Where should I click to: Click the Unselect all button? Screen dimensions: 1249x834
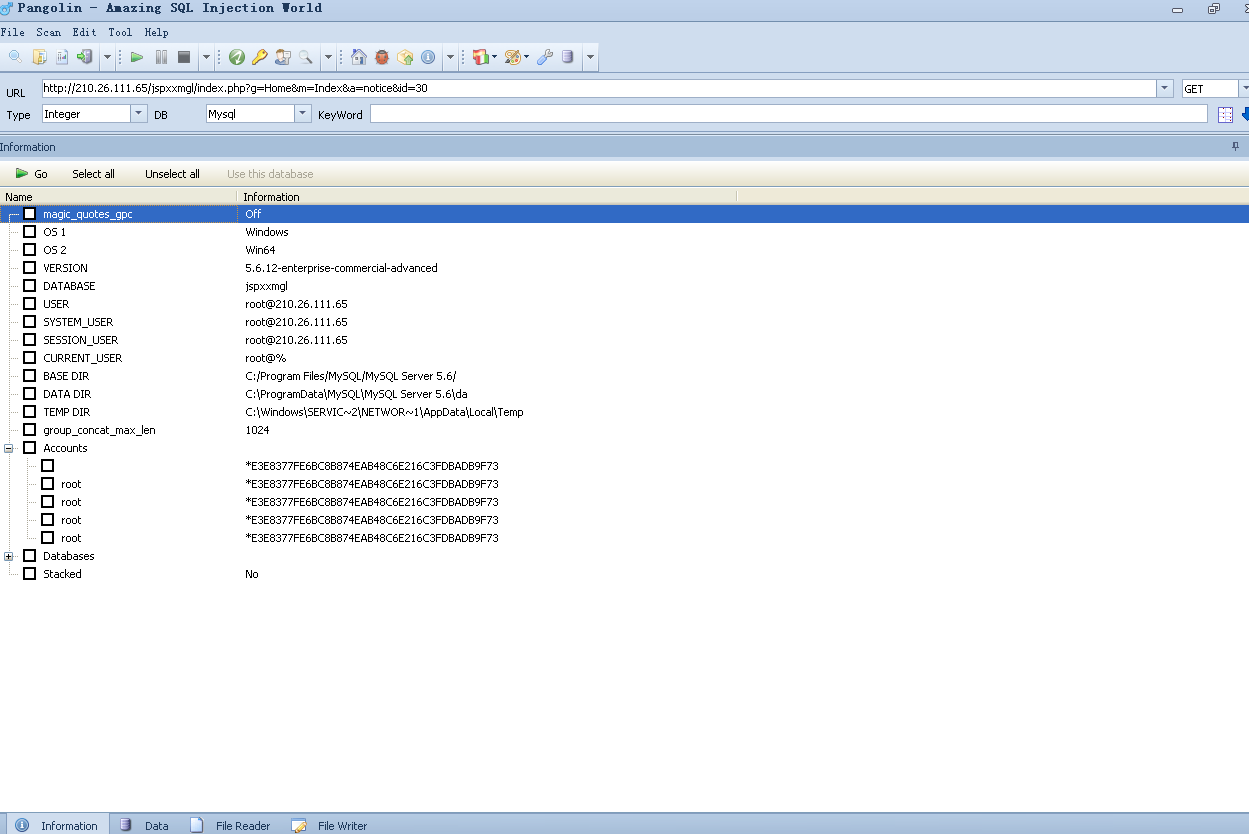[x=172, y=174]
